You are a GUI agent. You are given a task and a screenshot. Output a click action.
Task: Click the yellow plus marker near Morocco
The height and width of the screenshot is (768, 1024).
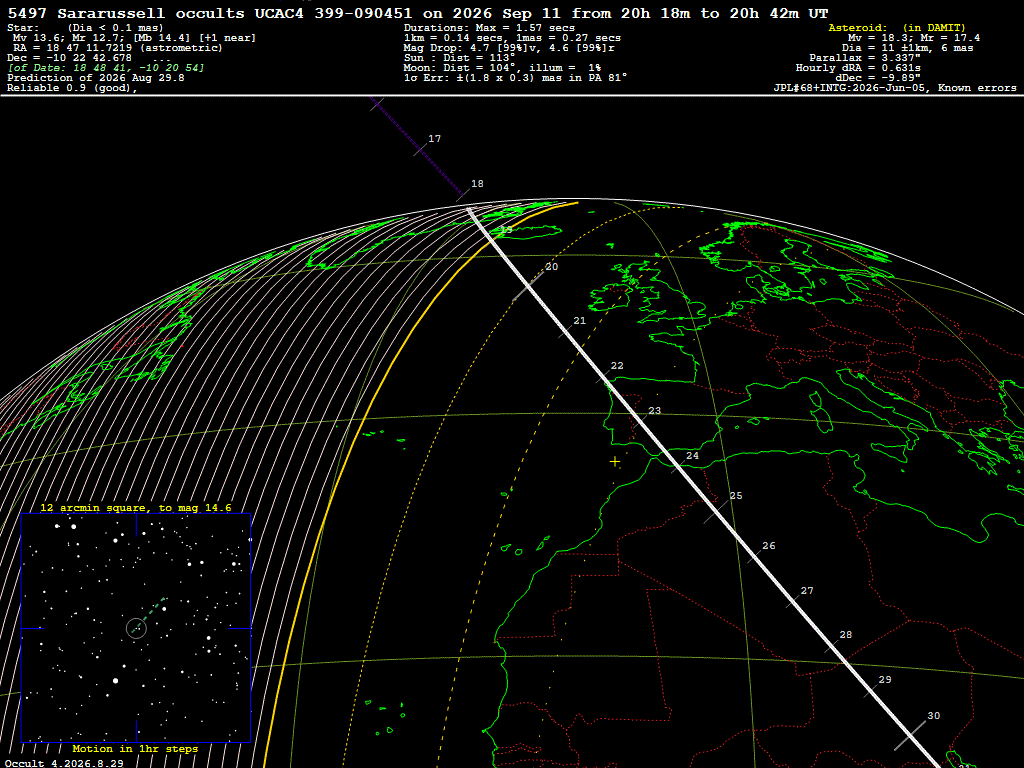click(x=615, y=462)
